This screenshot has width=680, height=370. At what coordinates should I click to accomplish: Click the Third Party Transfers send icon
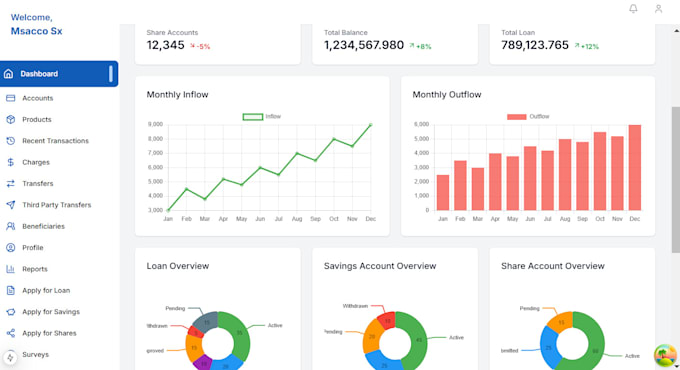click(10, 205)
